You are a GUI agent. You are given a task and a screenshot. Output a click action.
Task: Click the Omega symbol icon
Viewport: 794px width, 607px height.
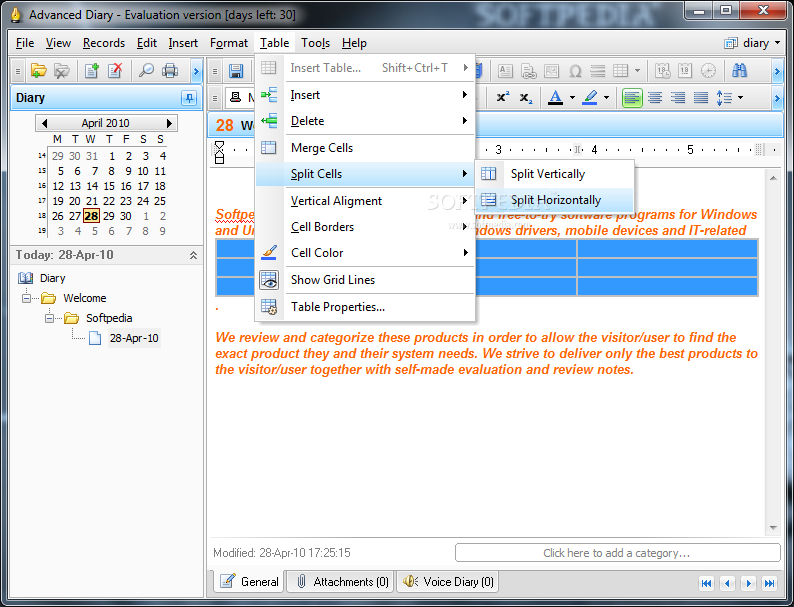[575, 71]
